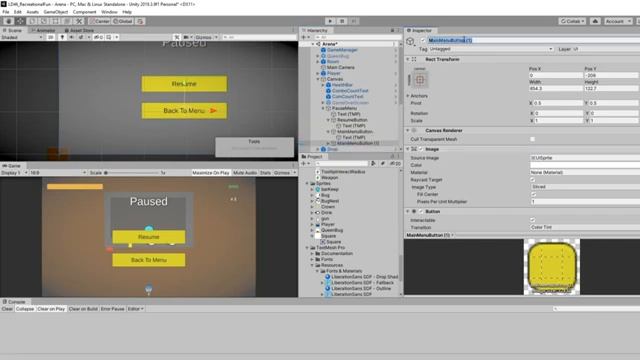
Task: Open the GameObject menu
Action: (x=56, y=12)
